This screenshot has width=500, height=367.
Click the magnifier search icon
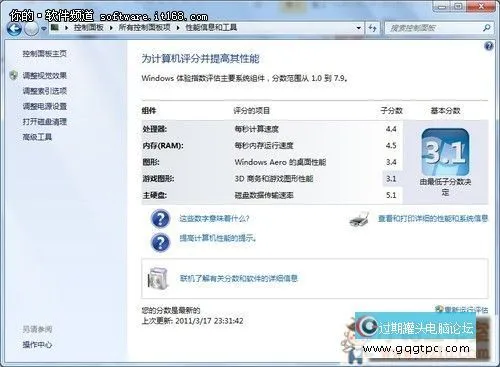(x=487, y=28)
